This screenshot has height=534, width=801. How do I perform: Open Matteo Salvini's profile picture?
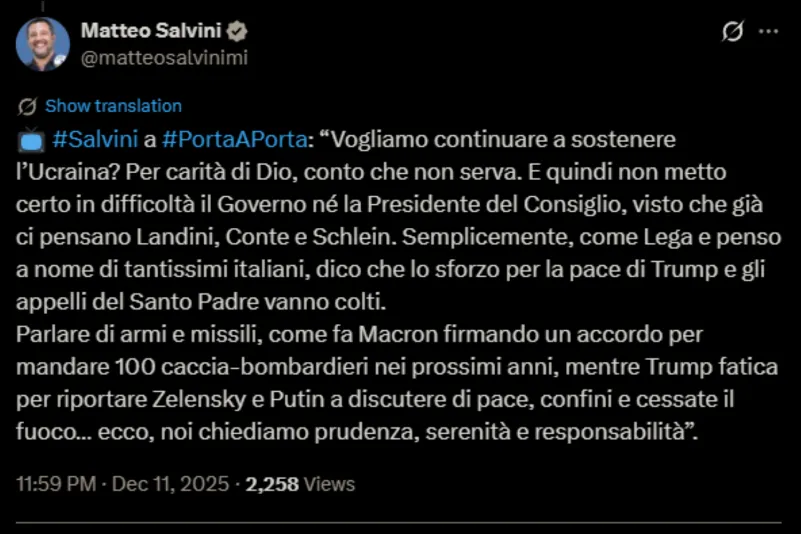42,44
